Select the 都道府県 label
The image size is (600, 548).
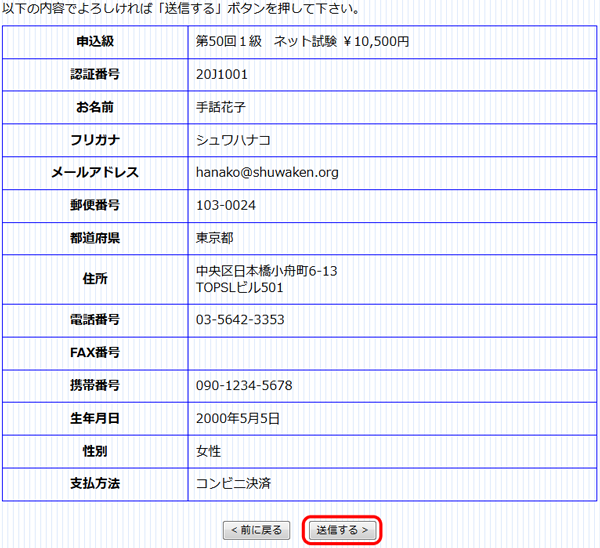(x=95, y=238)
